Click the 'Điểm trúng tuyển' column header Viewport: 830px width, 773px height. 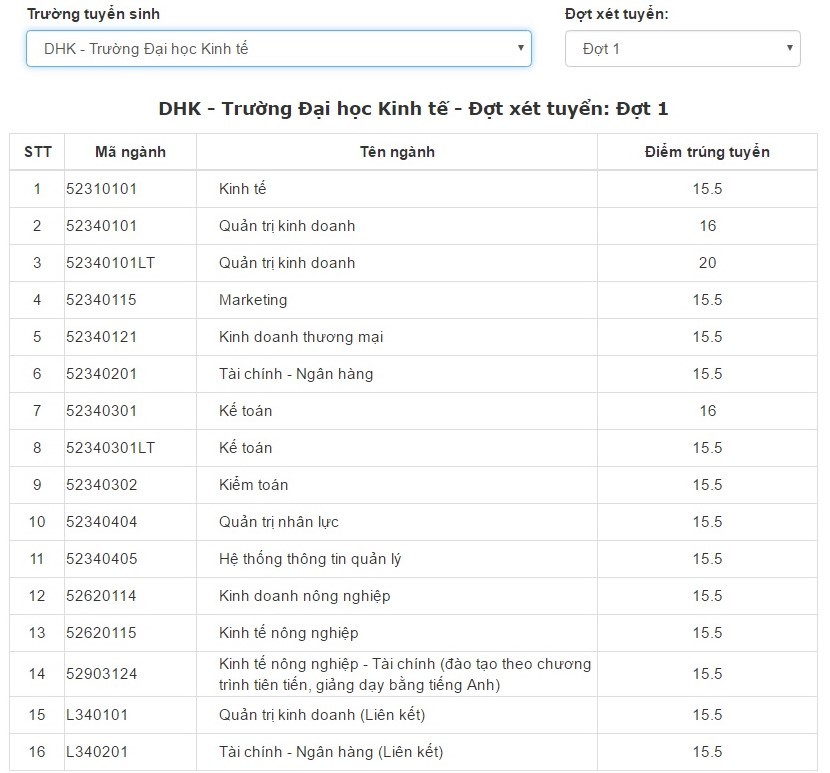click(707, 152)
